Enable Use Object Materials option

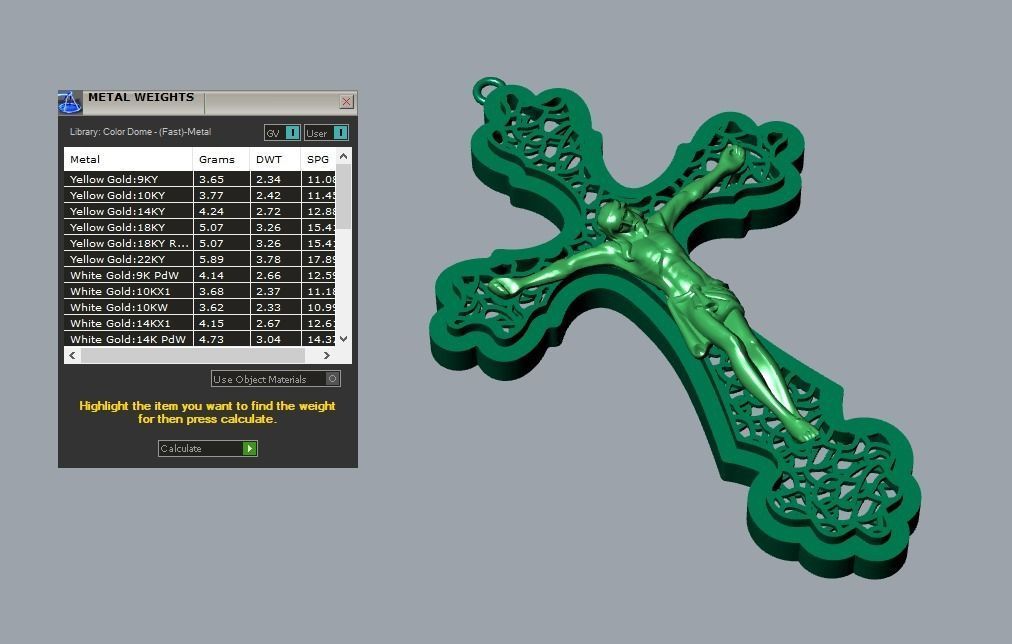pos(276,379)
